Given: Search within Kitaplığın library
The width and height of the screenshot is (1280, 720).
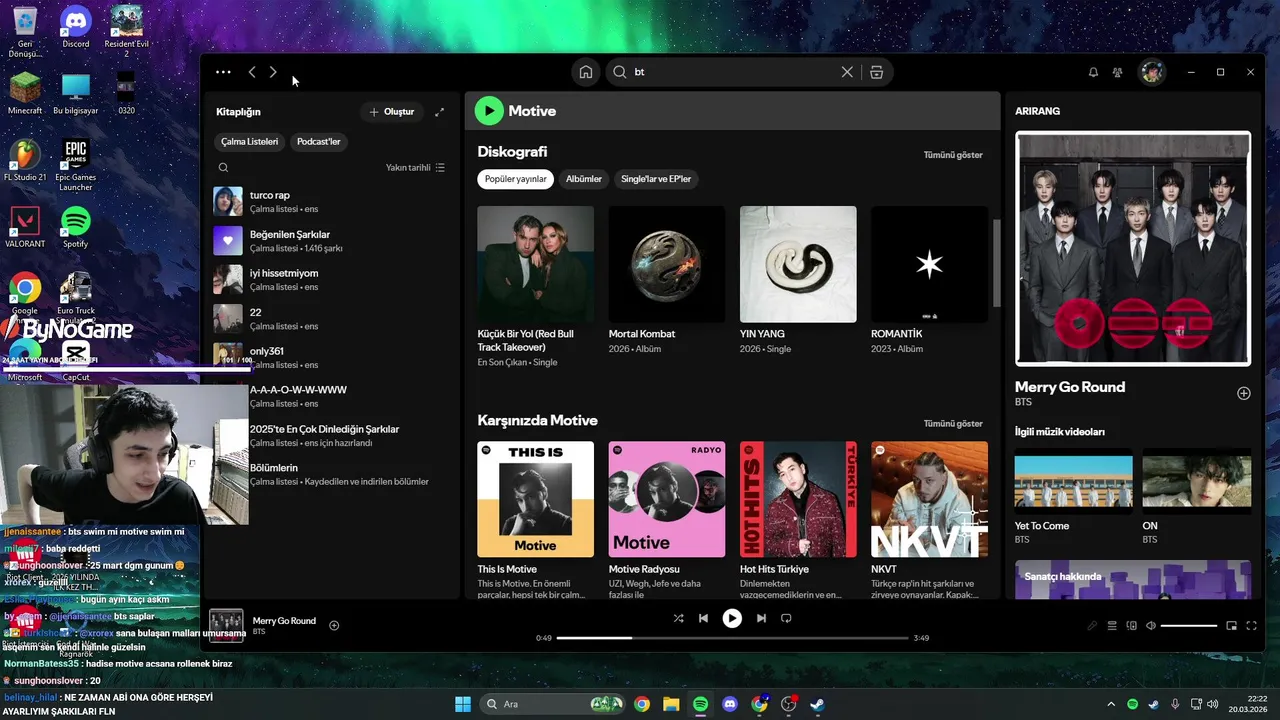Looking at the screenshot, I should tap(223, 167).
